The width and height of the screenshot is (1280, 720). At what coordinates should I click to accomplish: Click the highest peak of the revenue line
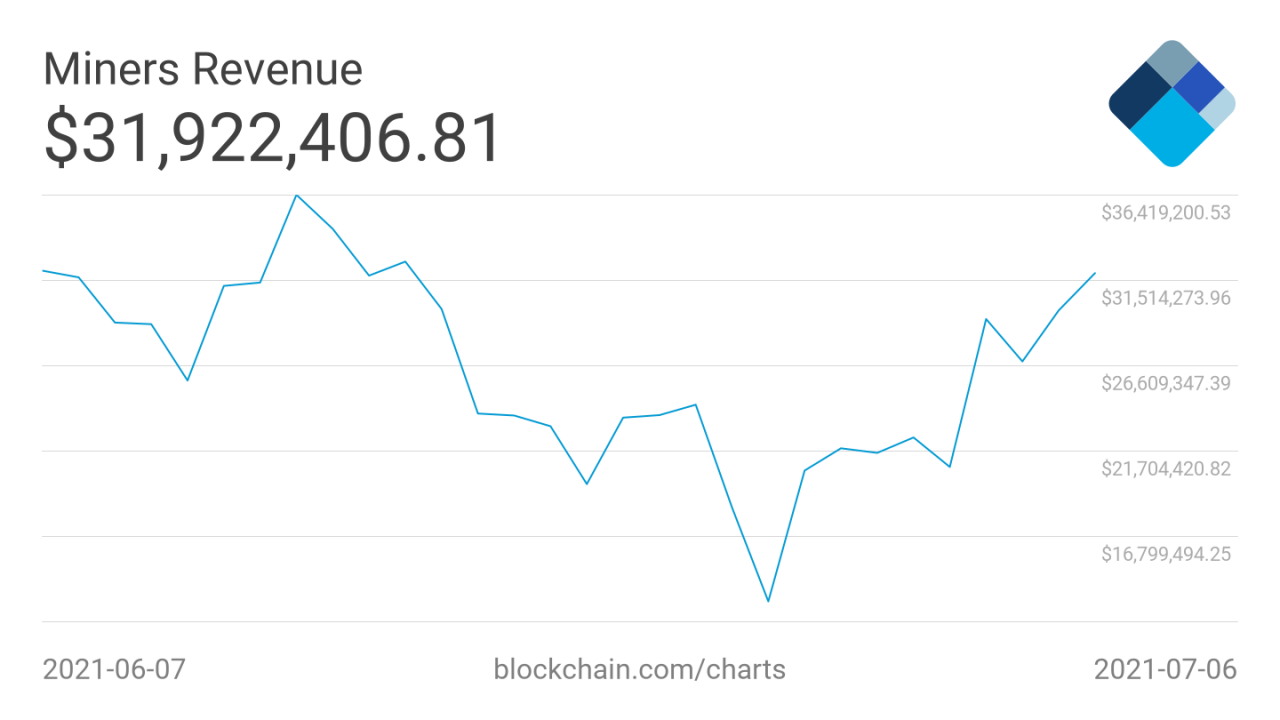coord(296,195)
